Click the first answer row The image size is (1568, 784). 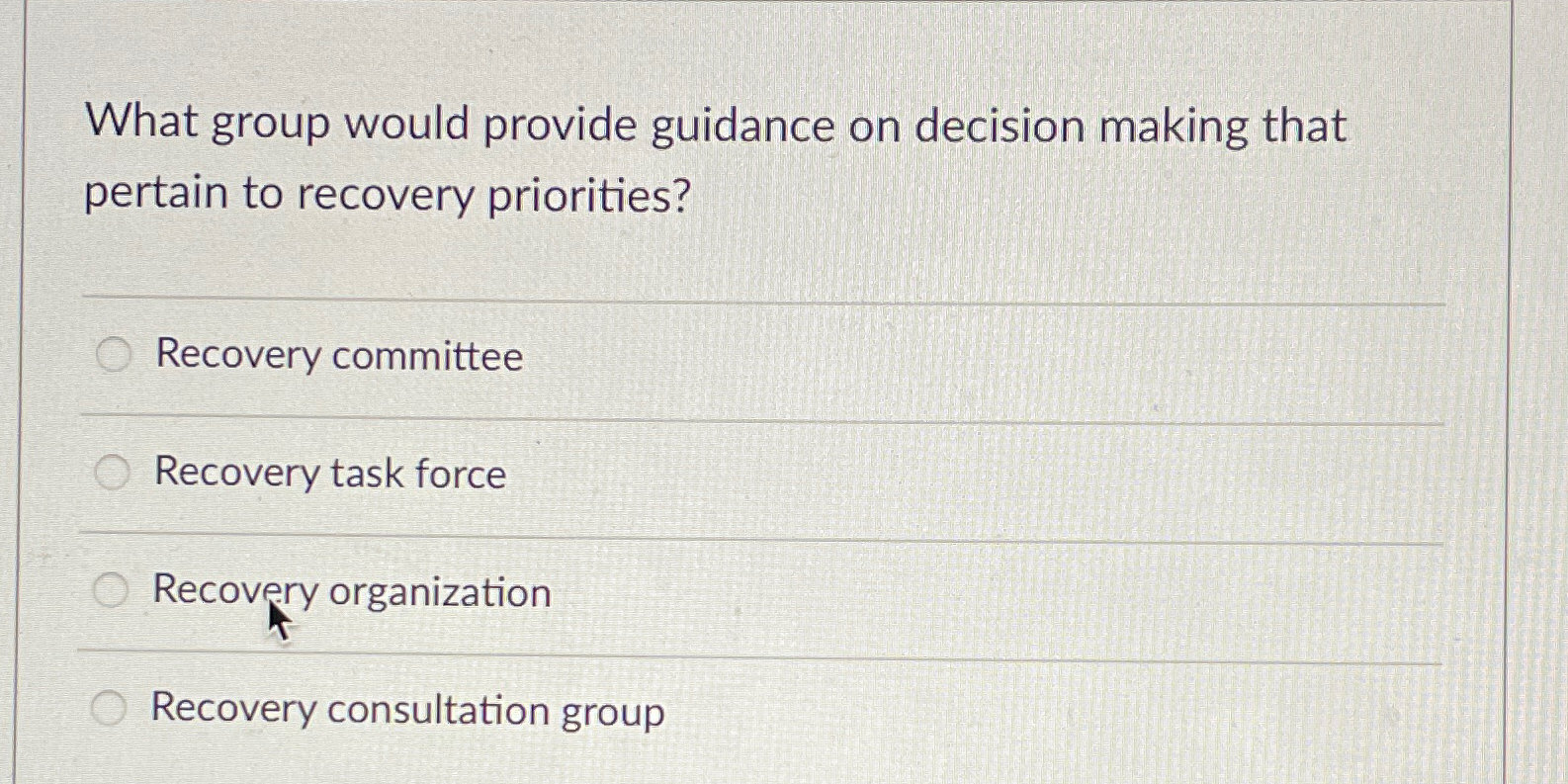pyautogui.click(x=692, y=356)
